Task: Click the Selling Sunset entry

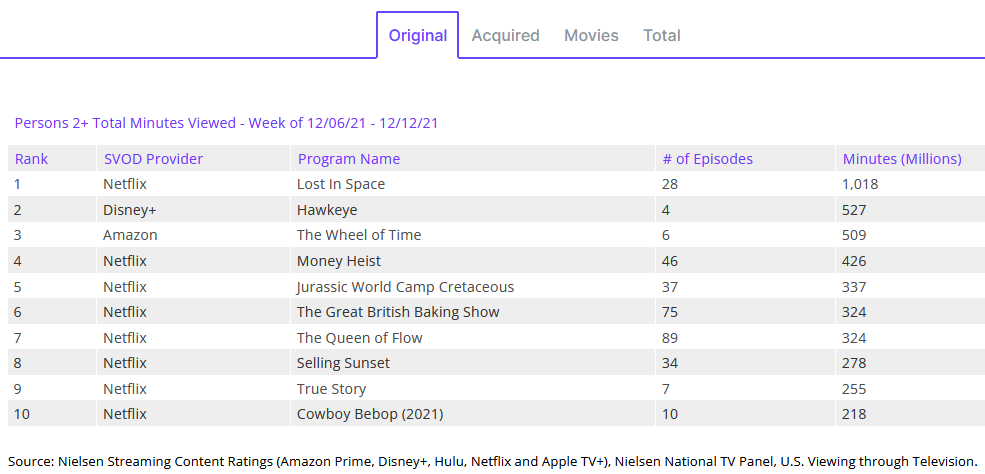Action: [x=343, y=363]
